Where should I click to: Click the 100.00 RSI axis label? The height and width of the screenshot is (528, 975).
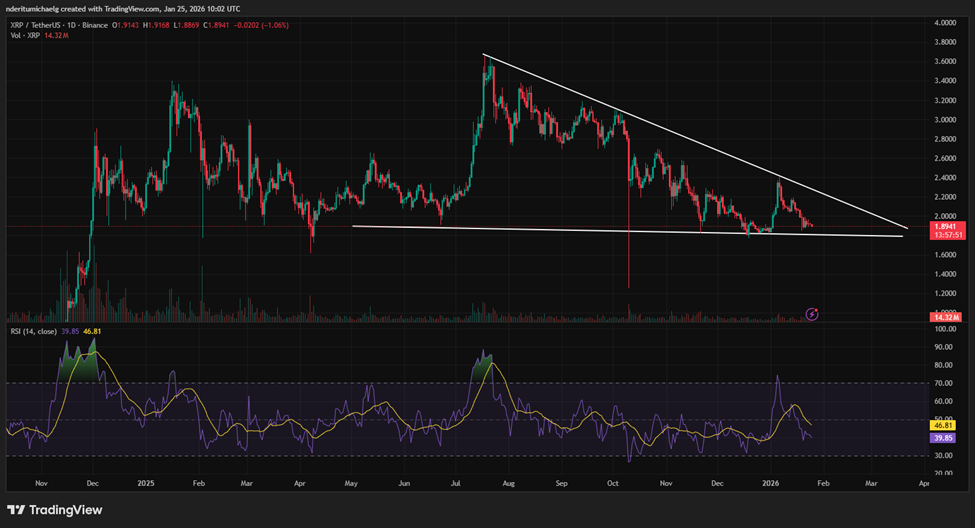[x=945, y=329]
